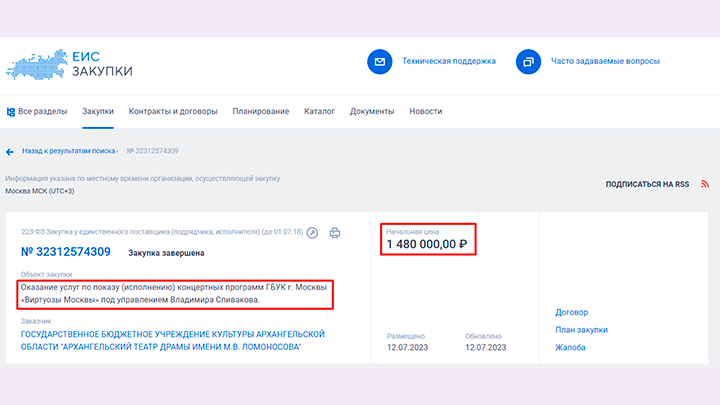Click the orange RSS feed icon
This screenshot has height=405, width=720.
coord(705,184)
